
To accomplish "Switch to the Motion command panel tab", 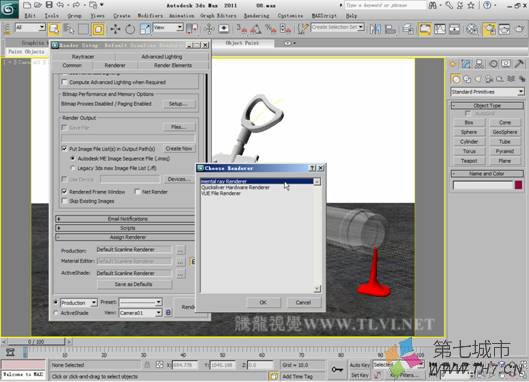I will pos(493,64).
